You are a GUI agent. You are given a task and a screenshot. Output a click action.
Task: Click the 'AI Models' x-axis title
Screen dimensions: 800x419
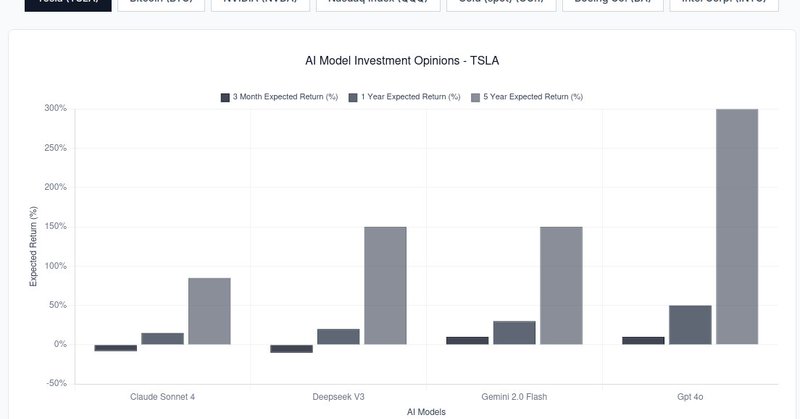click(x=427, y=412)
